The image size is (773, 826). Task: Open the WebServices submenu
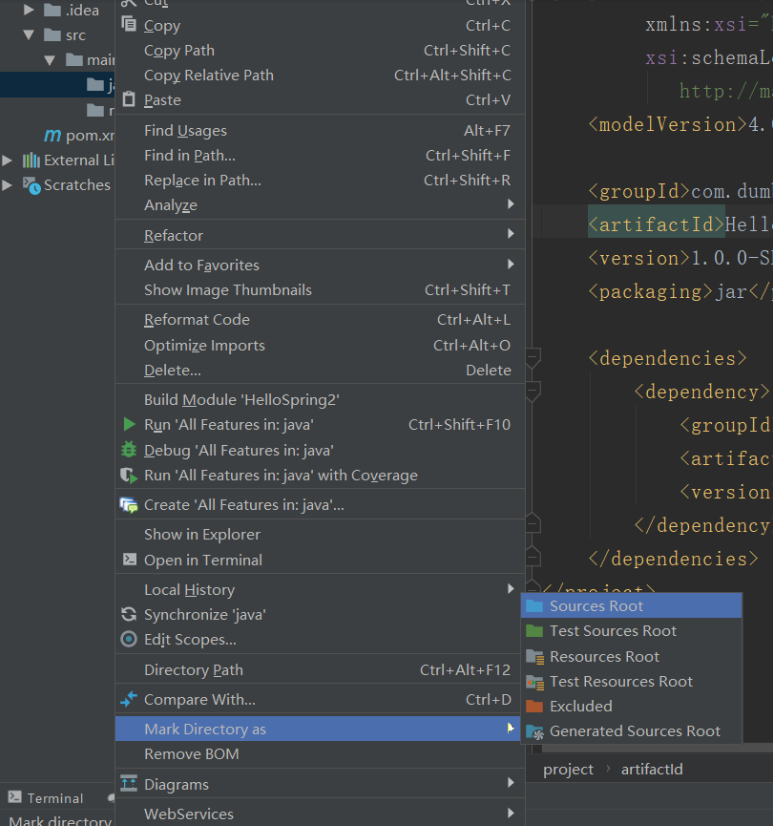(320, 814)
